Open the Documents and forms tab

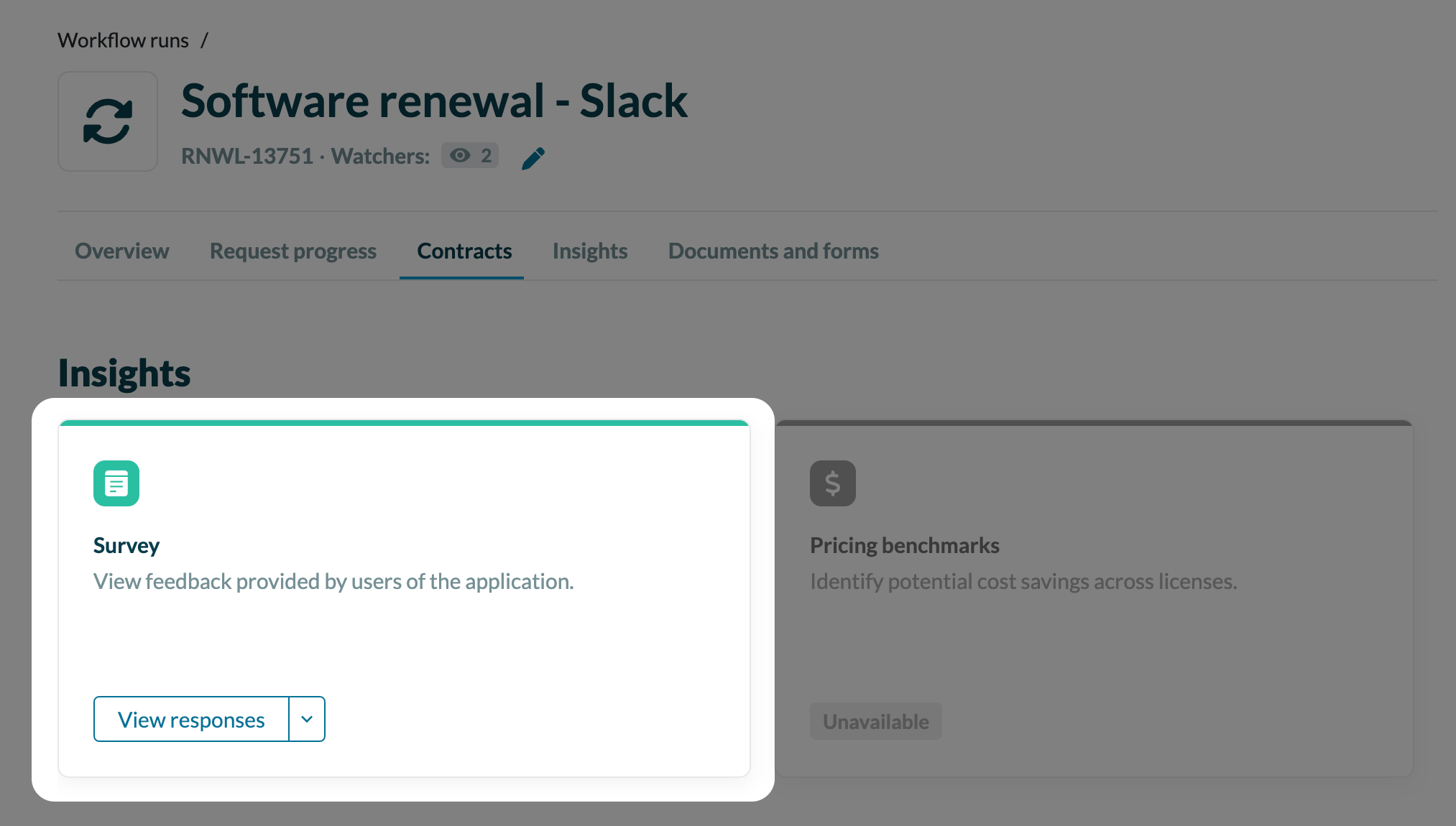coord(773,251)
